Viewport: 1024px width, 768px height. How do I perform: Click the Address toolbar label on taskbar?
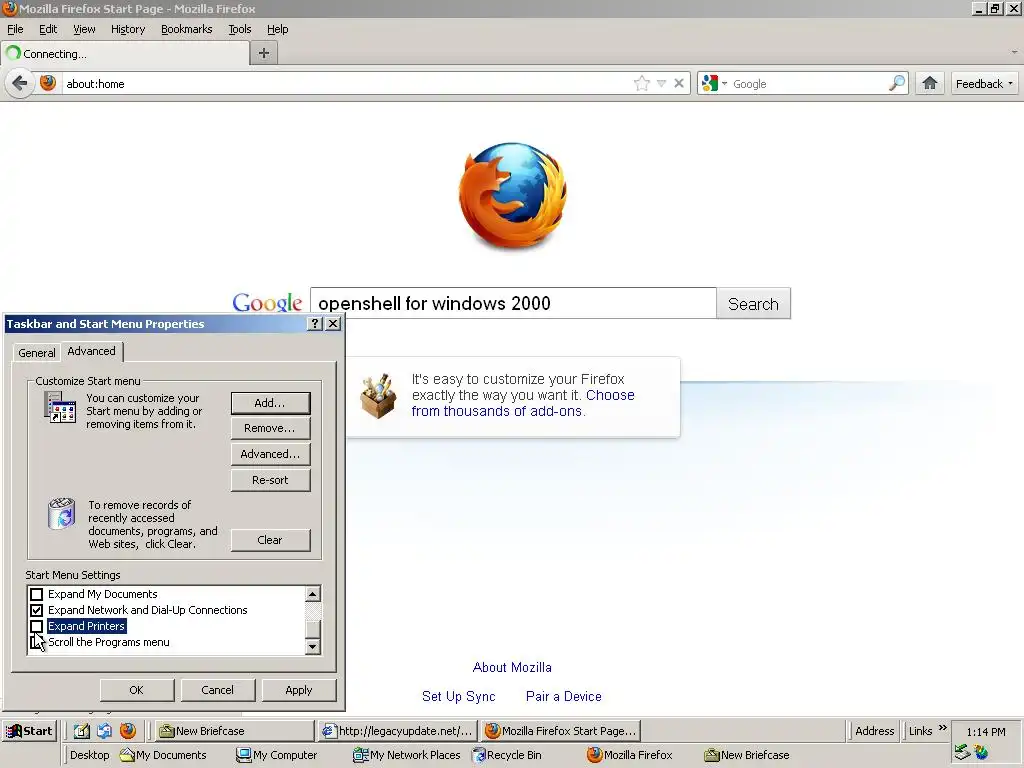[874, 731]
